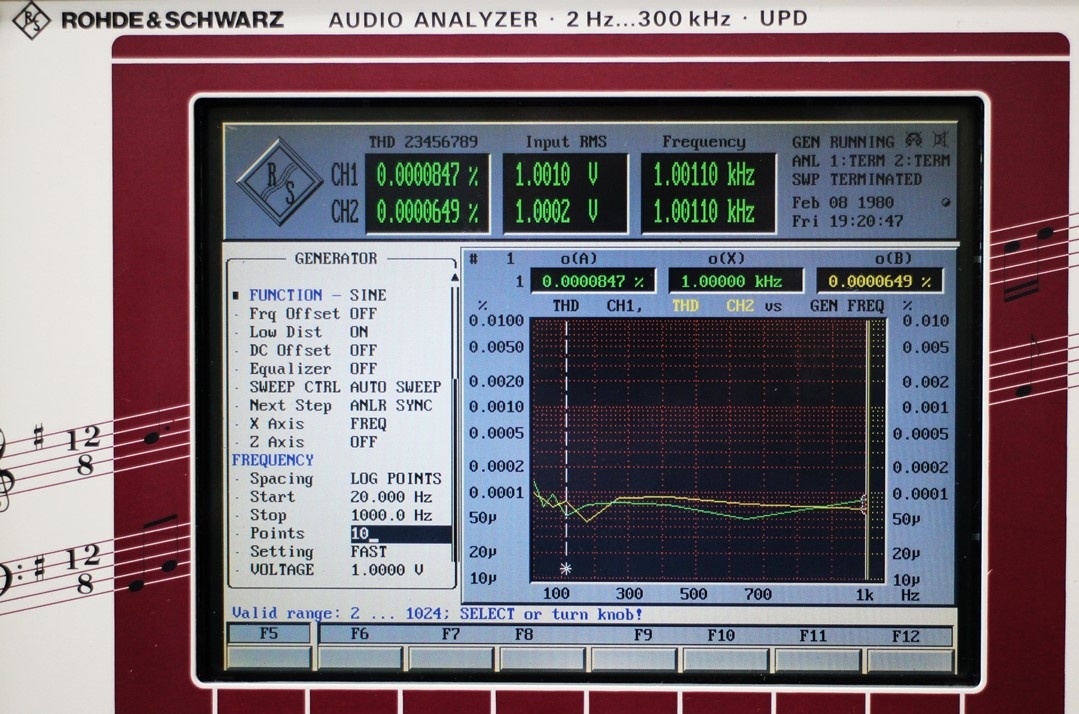The width and height of the screenshot is (1079, 714).
Task: Click the ANL 1:TERM 2:TERM status line
Action: point(870,161)
